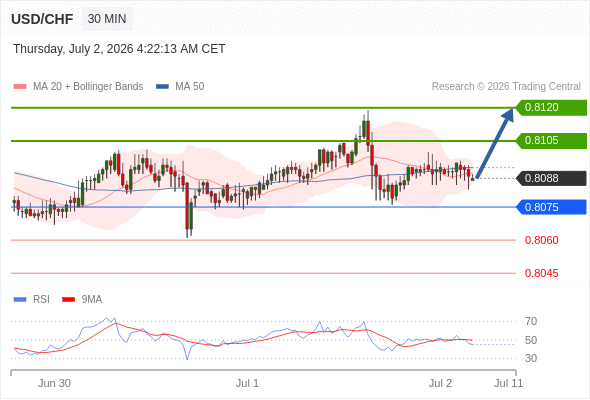Click the MA 20 + Bollinger Bands label
Viewport: 590px width, 400px height.
(x=88, y=87)
